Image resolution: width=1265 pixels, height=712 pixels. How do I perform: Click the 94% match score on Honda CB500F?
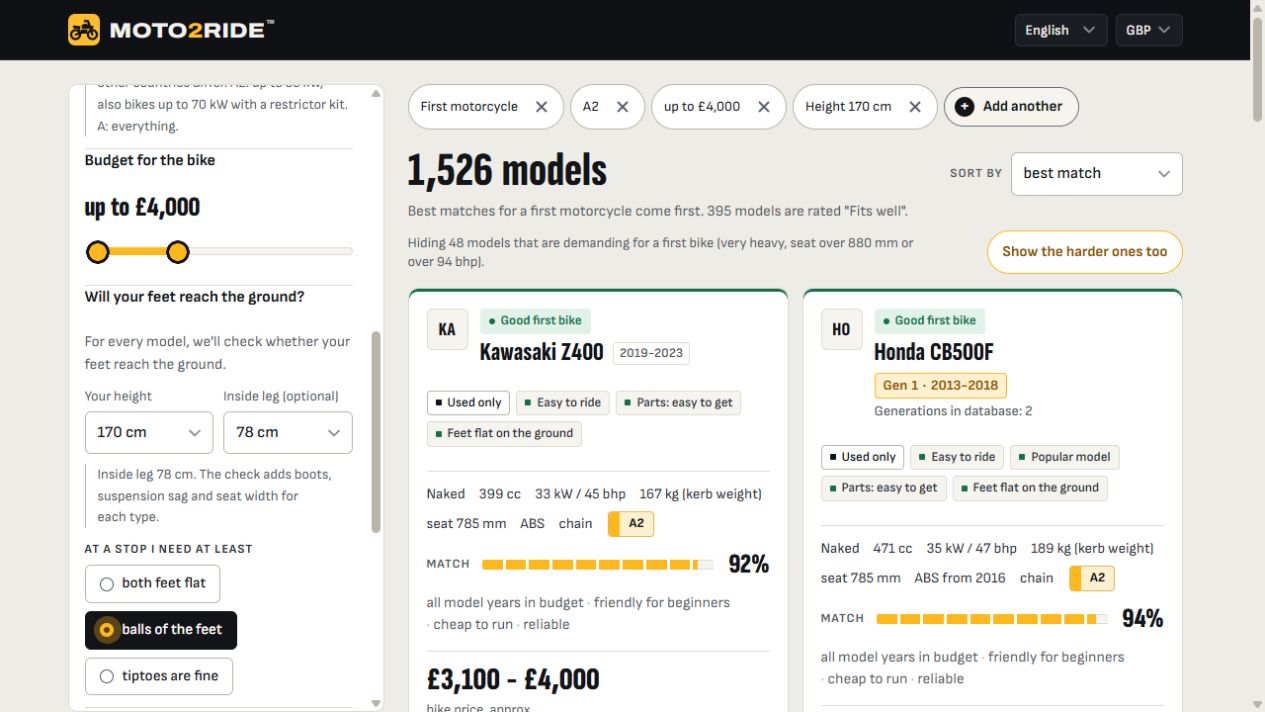[1142, 619]
